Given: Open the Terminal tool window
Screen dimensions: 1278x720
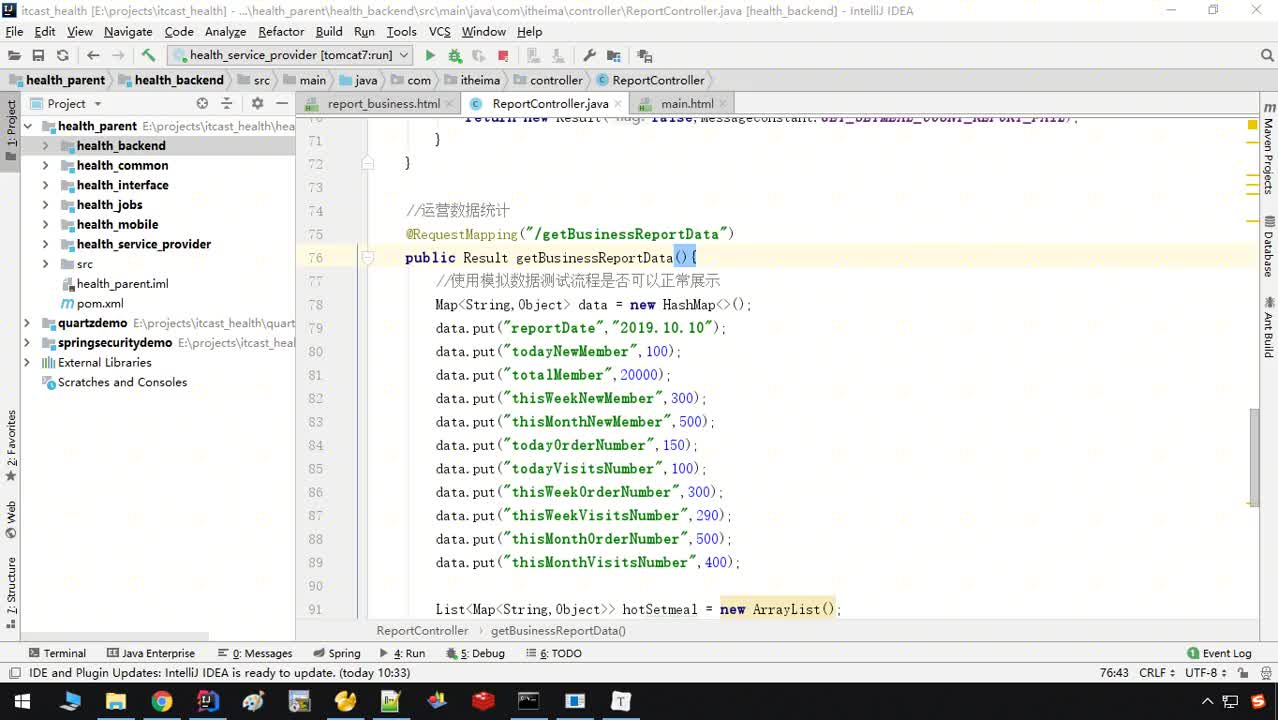Looking at the screenshot, I should coord(58,653).
